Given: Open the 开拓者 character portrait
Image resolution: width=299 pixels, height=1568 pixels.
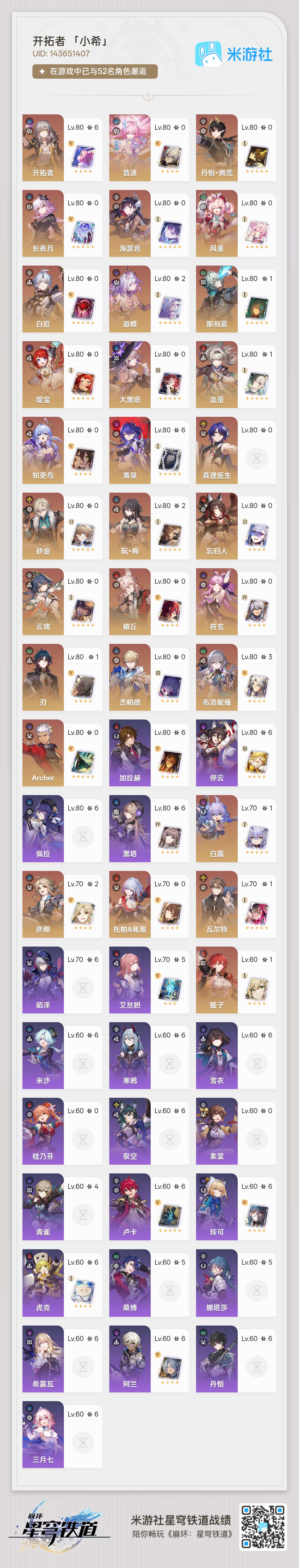Looking at the screenshot, I should click(x=43, y=147).
